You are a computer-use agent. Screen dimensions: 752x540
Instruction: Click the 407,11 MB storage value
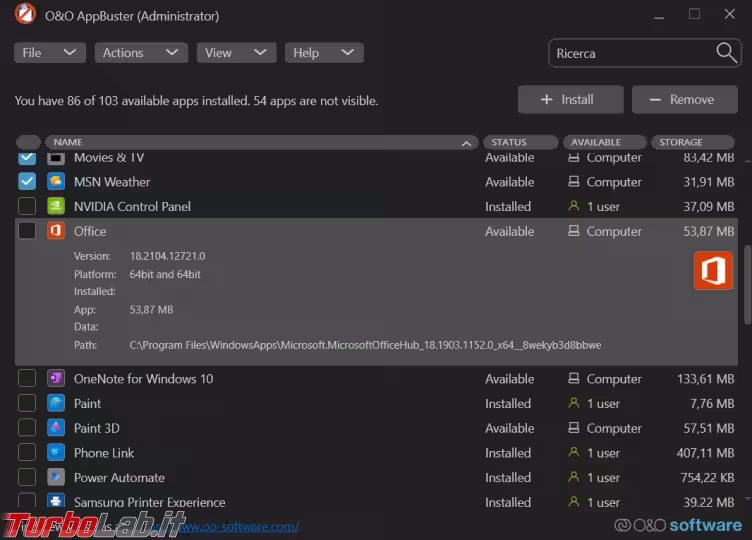tap(705, 453)
